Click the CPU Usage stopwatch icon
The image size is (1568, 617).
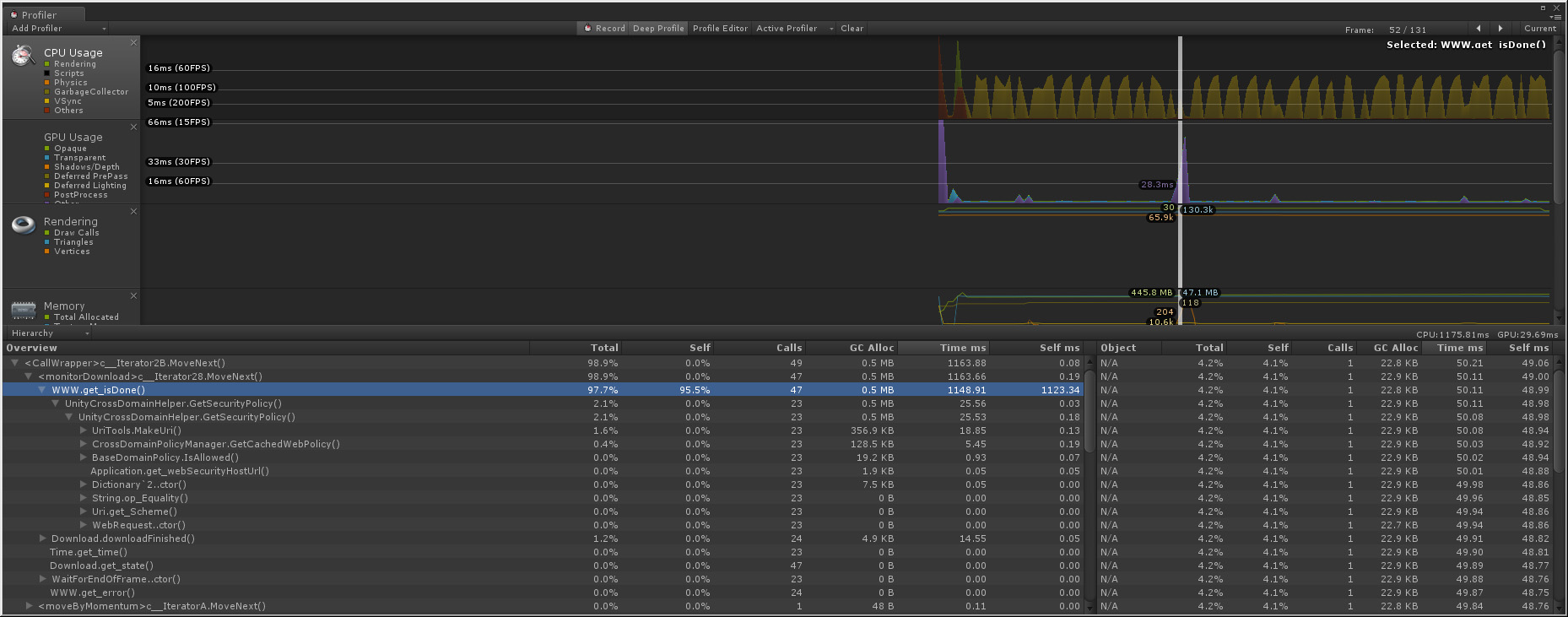[x=23, y=56]
